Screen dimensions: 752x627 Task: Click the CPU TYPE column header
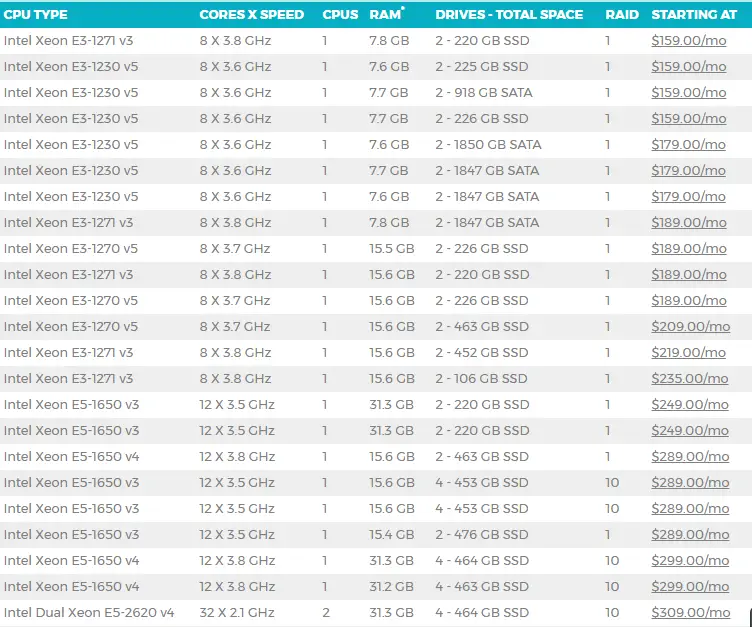[x=35, y=14]
